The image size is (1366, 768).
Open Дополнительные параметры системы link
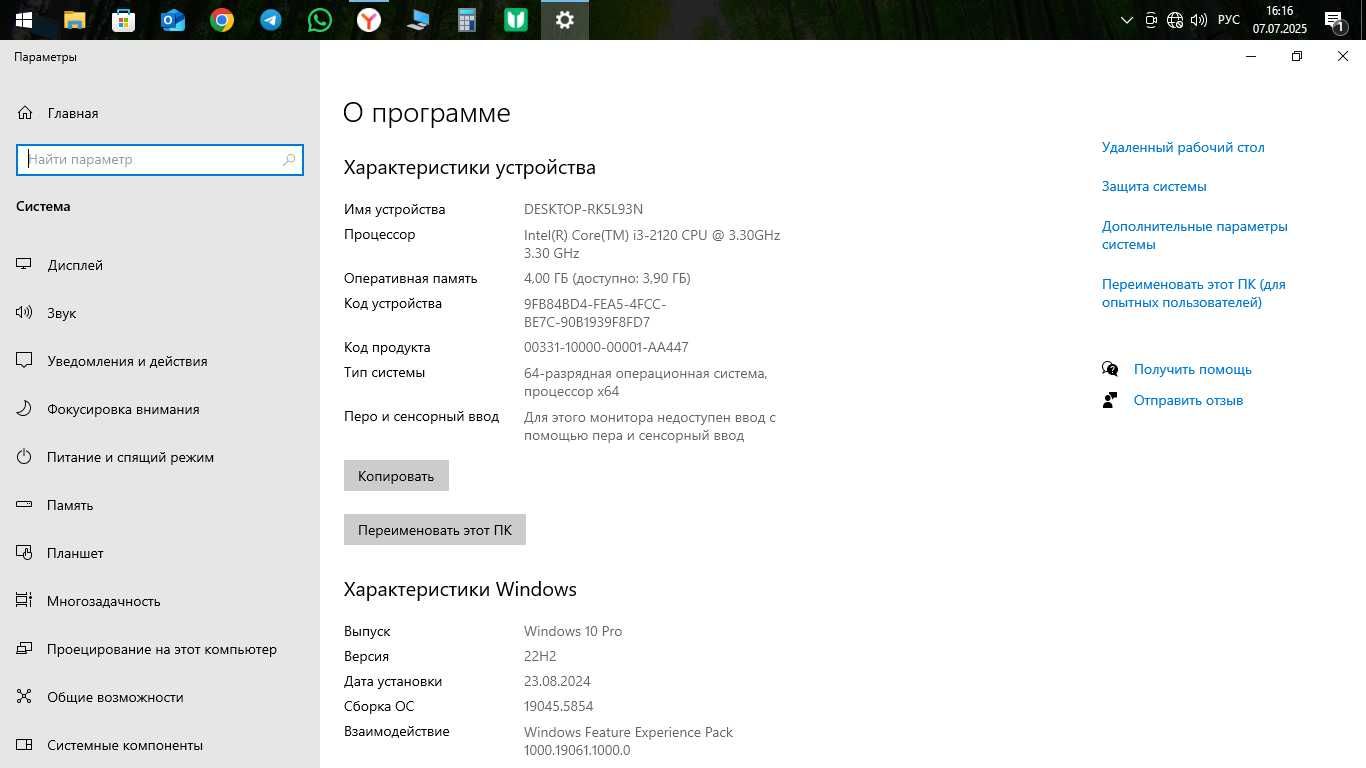1195,235
